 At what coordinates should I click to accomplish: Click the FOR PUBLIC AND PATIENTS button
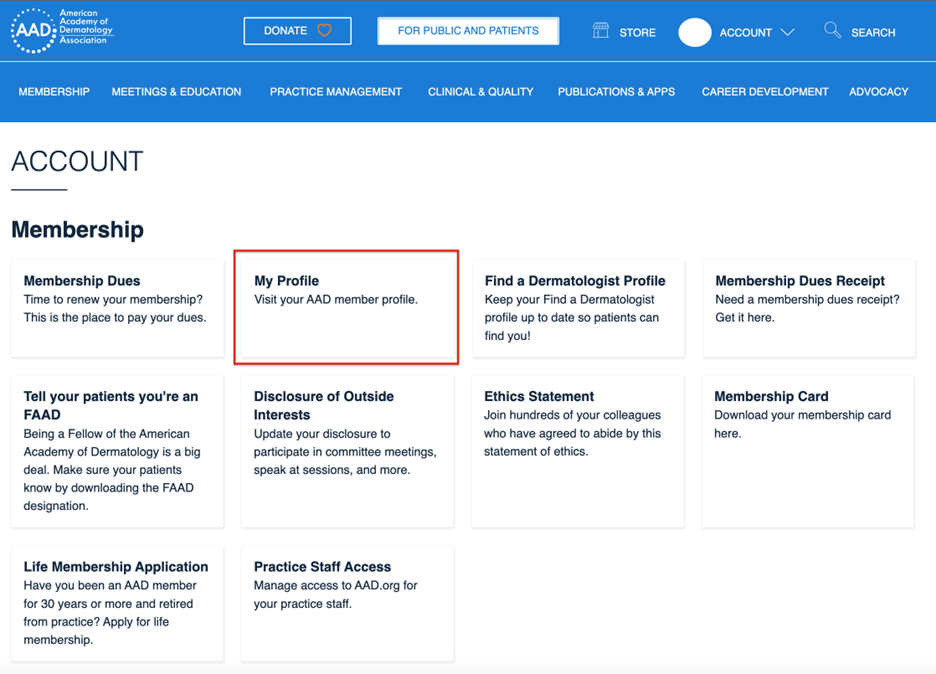(x=467, y=31)
